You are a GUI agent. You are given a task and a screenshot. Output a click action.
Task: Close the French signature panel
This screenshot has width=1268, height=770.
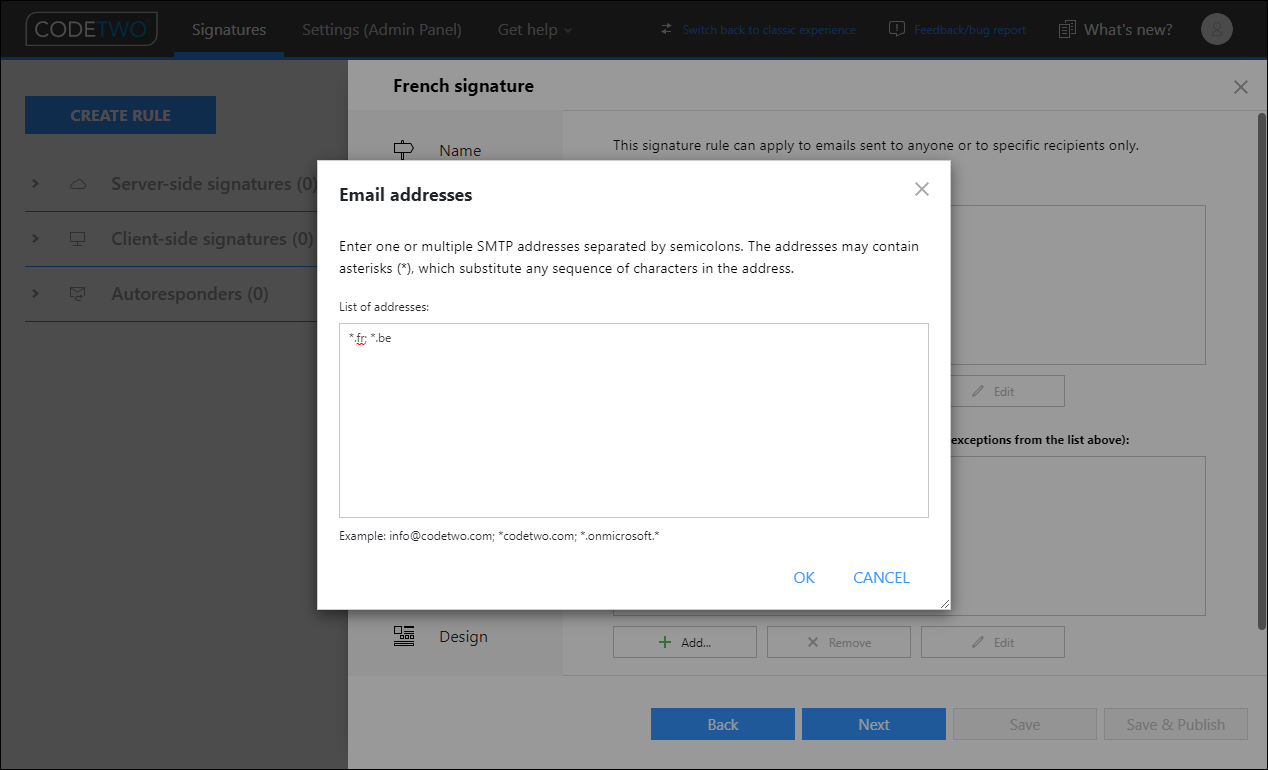(1241, 87)
